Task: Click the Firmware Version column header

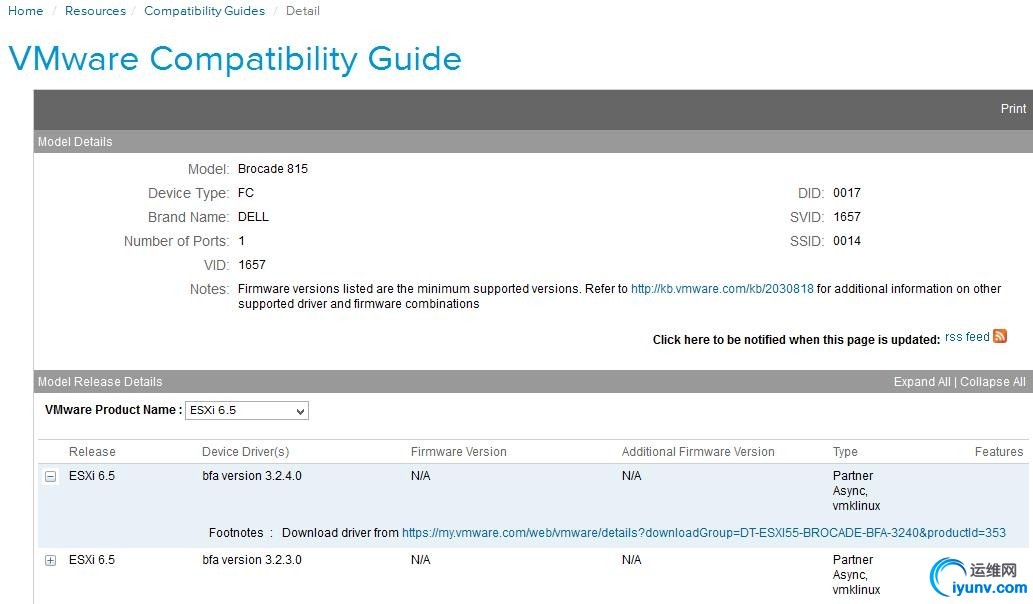Action: click(459, 452)
